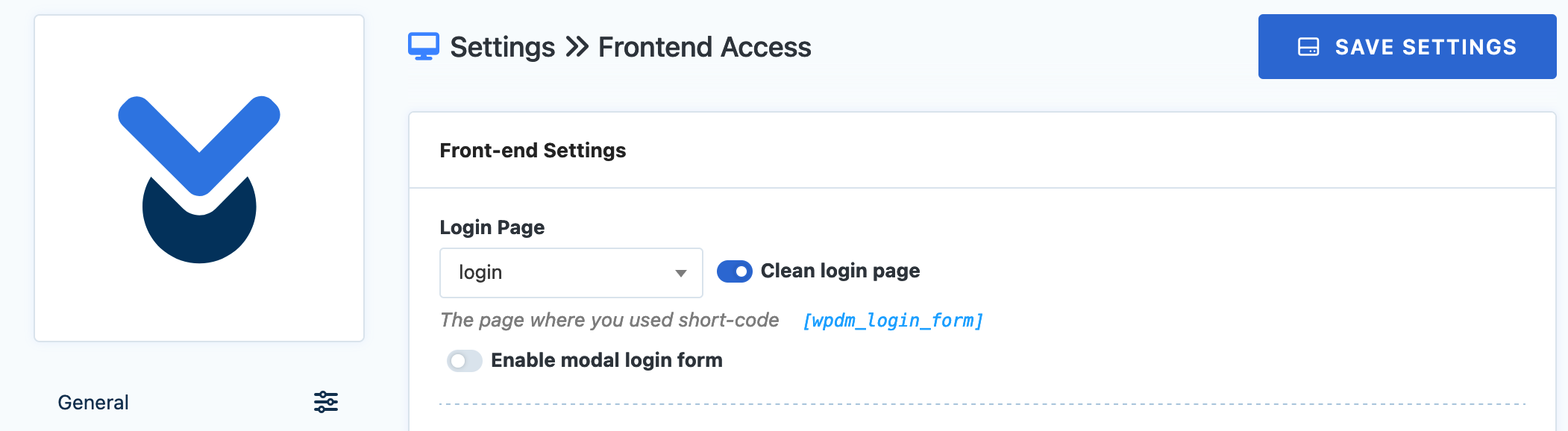Click the Clean login page label
Image resolution: width=1568 pixels, height=431 pixels.
840,271
